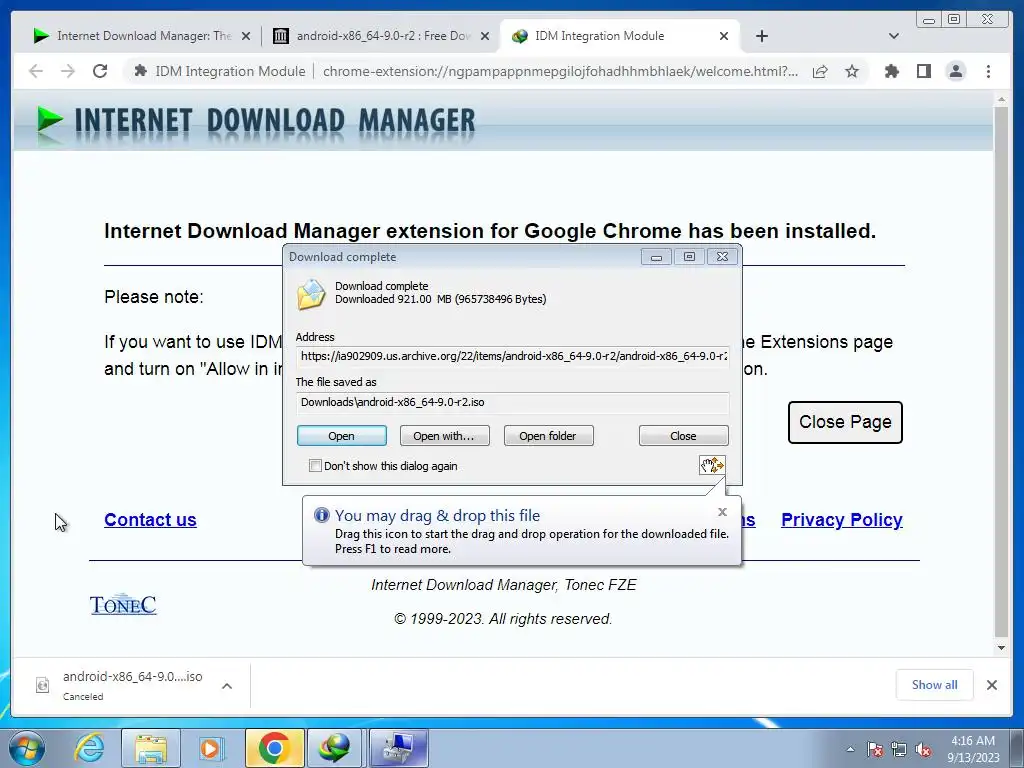Reload the page in Chrome
This screenshot has width=1024, height=768.
coord(100,71)
